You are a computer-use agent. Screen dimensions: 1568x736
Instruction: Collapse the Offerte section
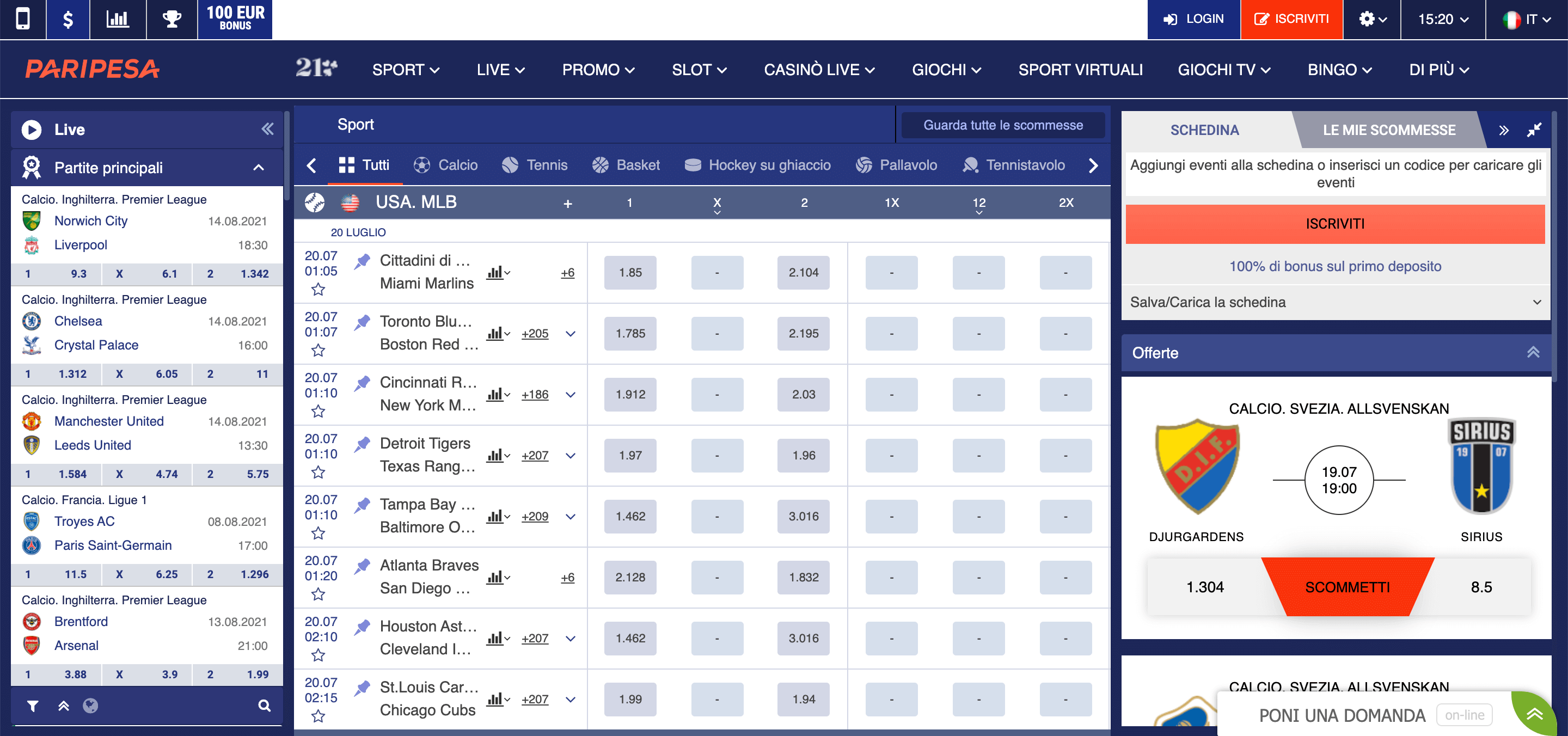tap(1533, 352)
